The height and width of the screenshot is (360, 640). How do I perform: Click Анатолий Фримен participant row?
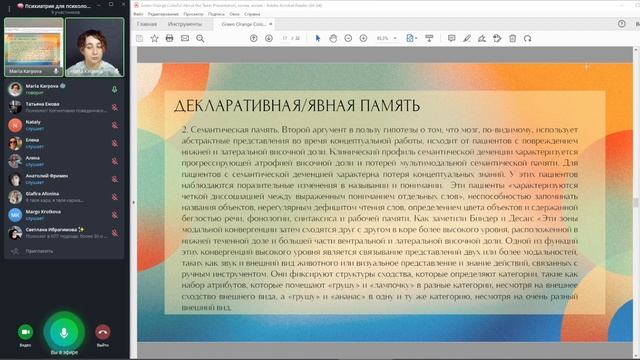pyautogui.click(x=64, y=179)
